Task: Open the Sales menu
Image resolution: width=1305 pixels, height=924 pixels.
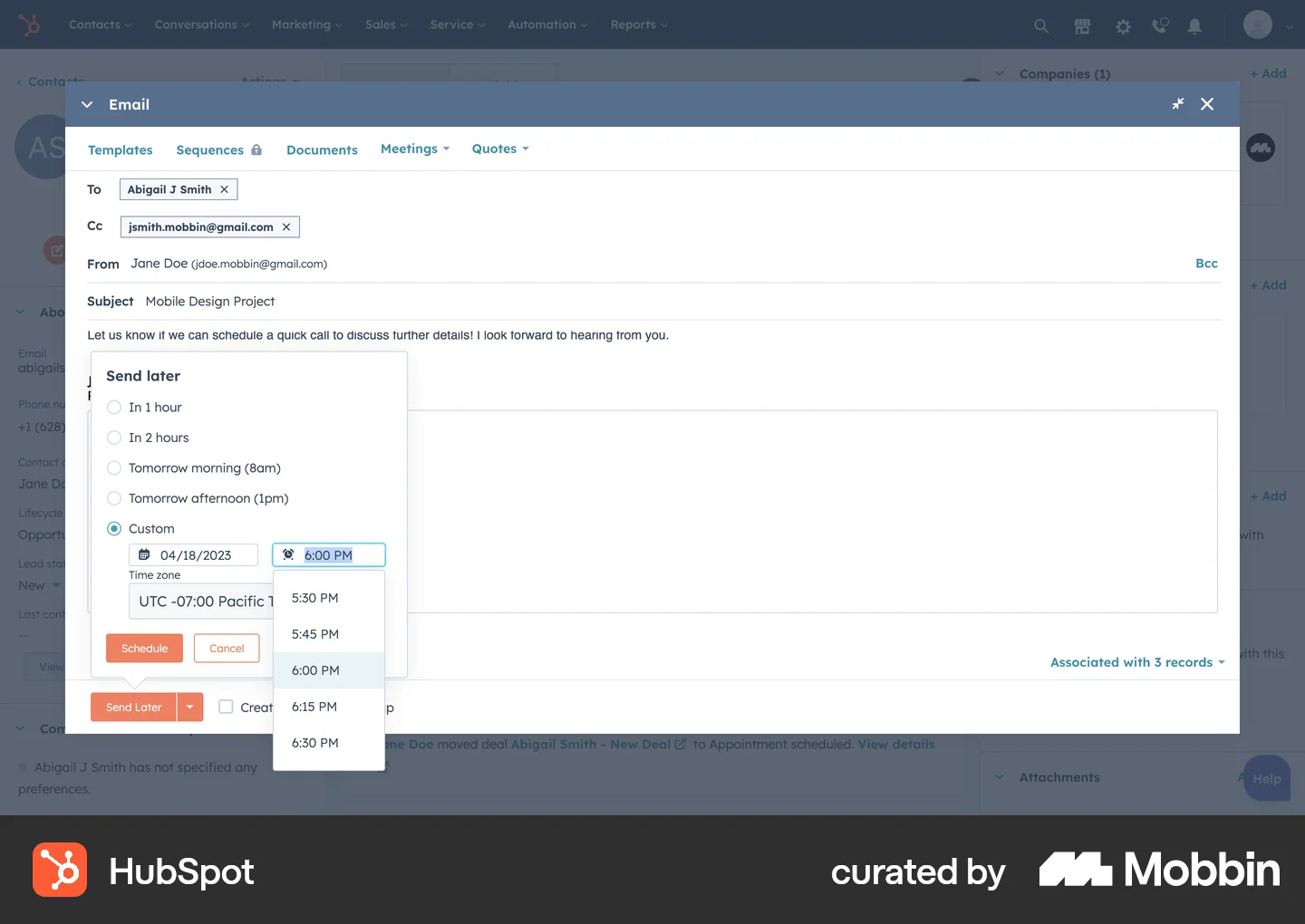Action: point(387,24)
